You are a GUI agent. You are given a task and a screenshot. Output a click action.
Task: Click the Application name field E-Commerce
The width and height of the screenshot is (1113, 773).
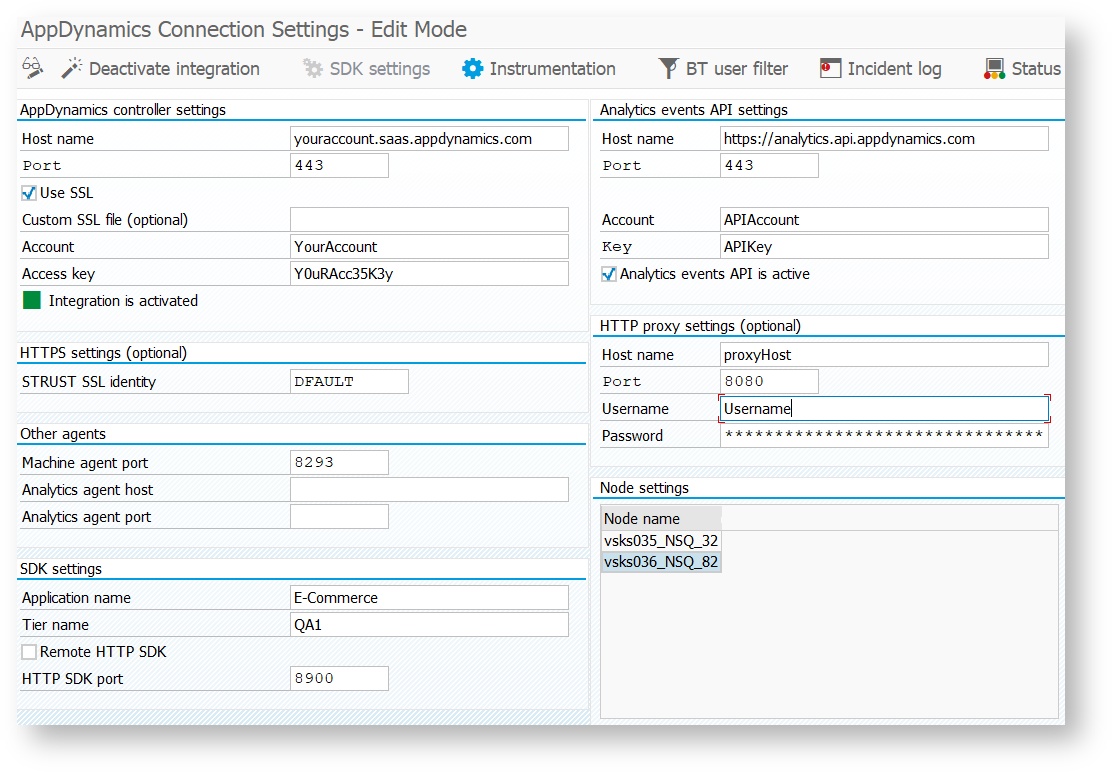coord(429,597)
